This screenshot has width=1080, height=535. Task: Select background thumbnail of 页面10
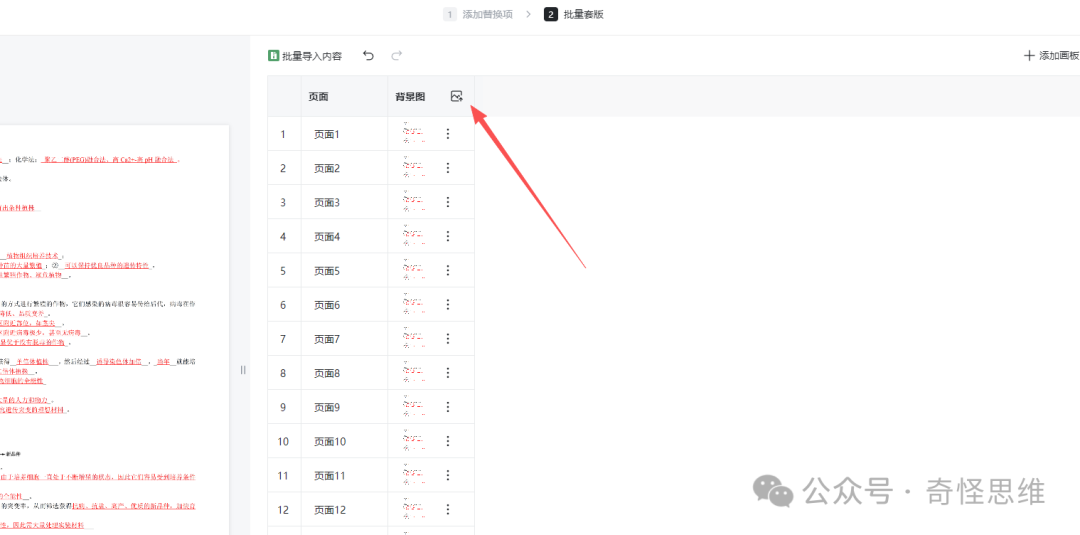pos(414,441)
